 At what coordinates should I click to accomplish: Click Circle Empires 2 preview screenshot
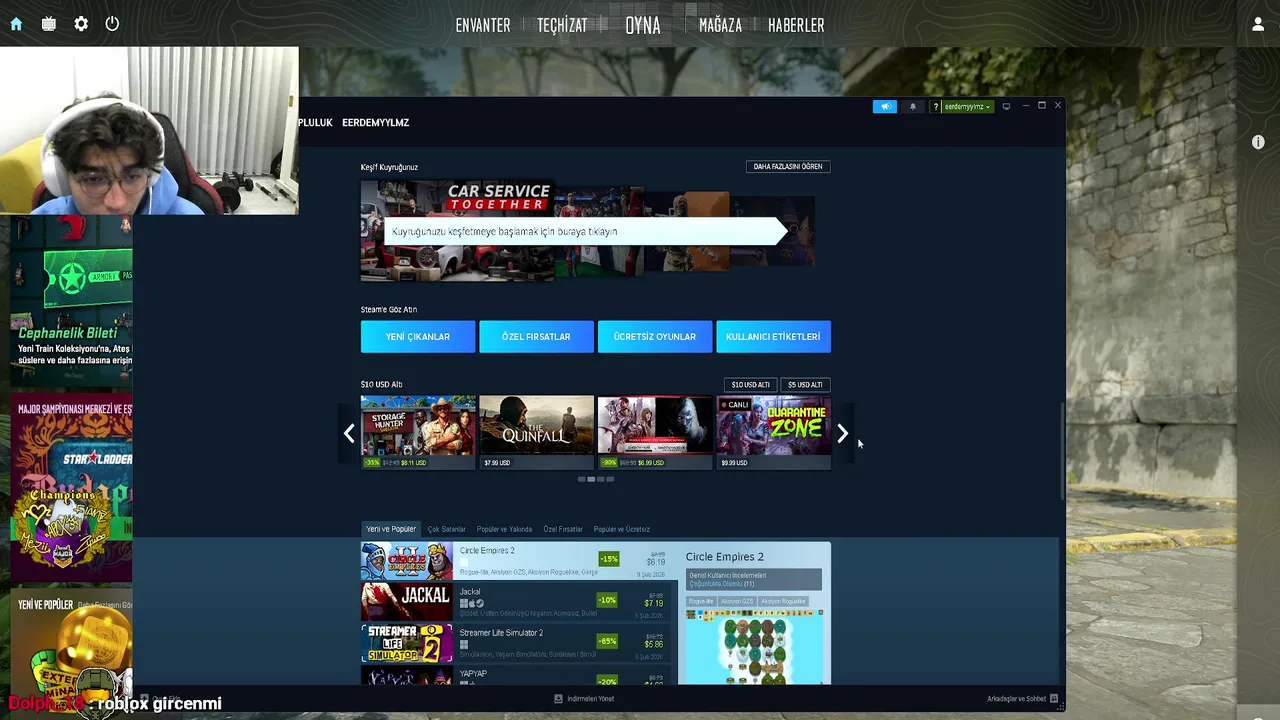[x=755, y=647]
